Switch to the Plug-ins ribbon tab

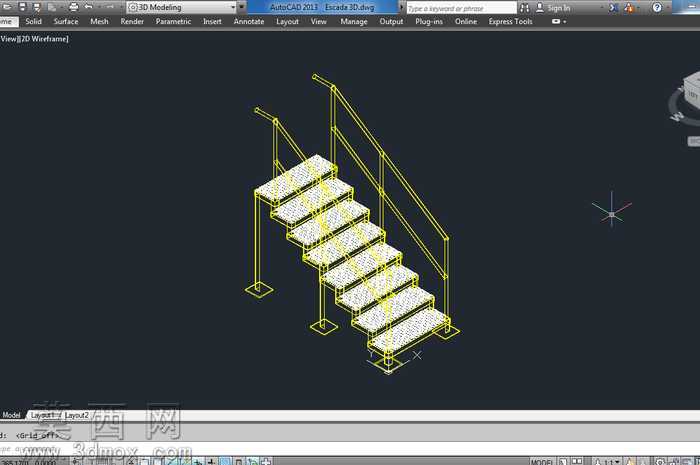click(429, 21)
